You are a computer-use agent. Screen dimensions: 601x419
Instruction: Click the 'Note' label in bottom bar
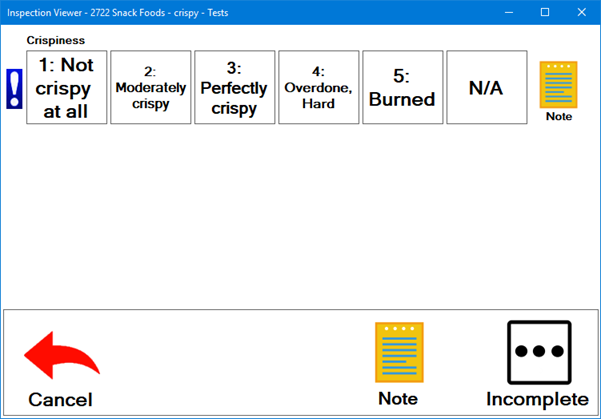(398, 399)
